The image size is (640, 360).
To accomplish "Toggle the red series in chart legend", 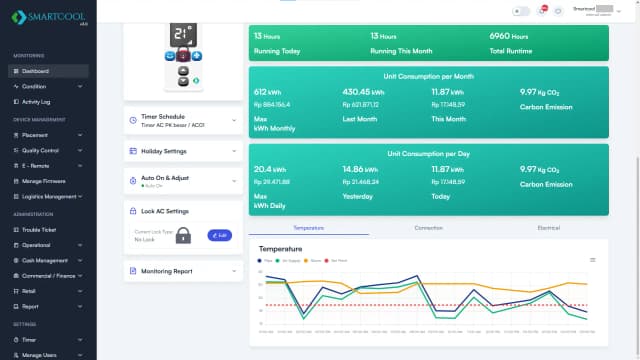I will click(336, 260).
